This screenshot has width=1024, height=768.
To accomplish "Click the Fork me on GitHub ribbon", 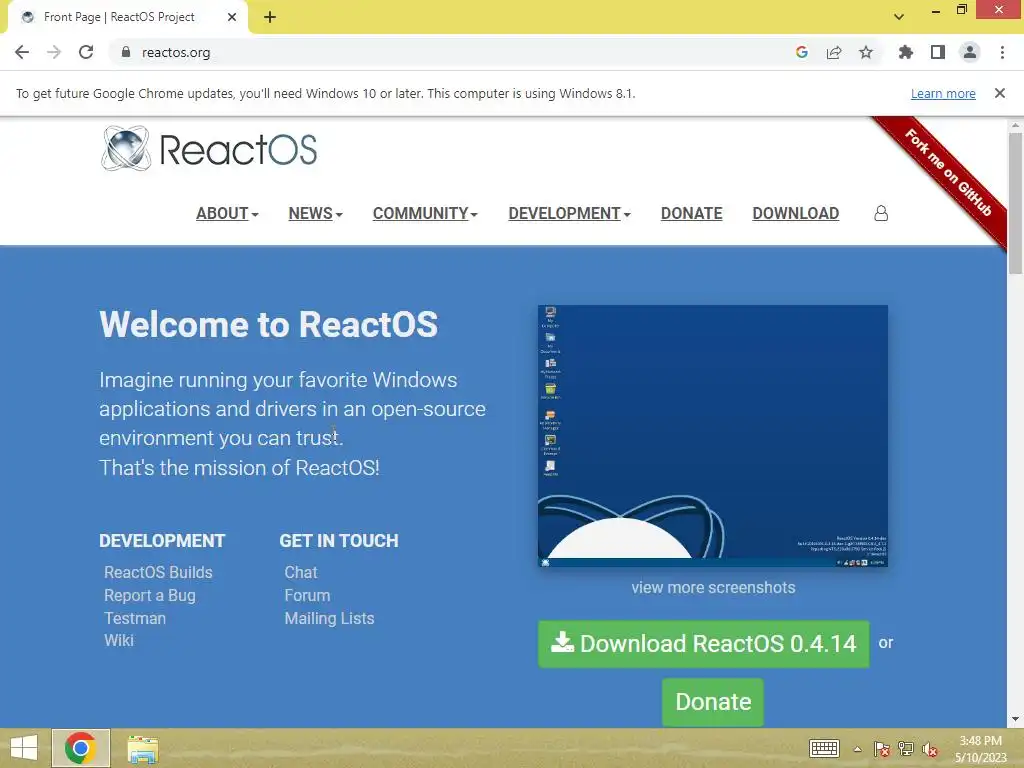I will click(948, 173).
